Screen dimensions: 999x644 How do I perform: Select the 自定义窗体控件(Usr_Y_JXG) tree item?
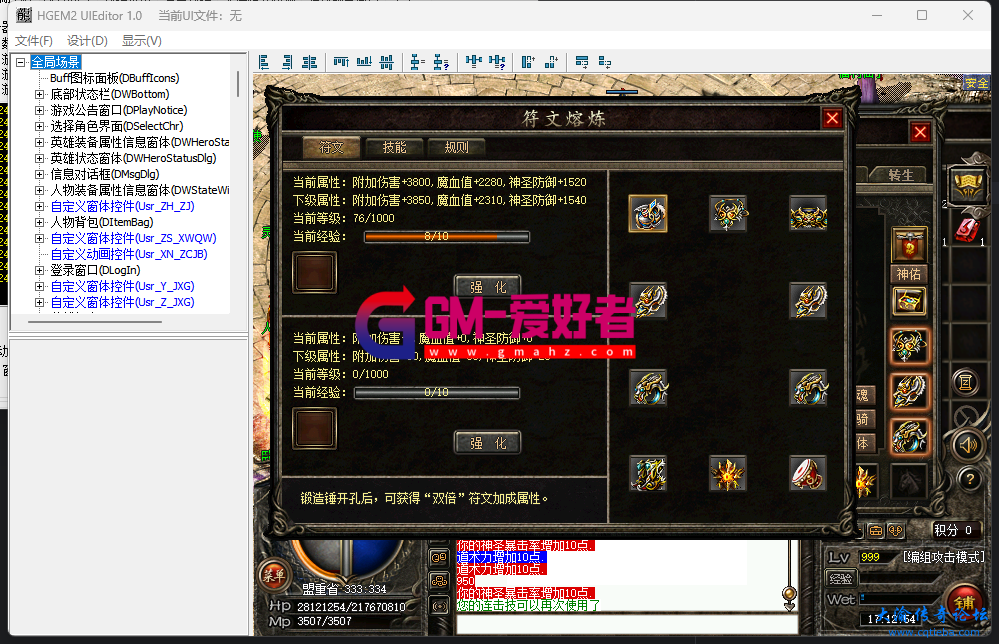(x=122, y=286)
